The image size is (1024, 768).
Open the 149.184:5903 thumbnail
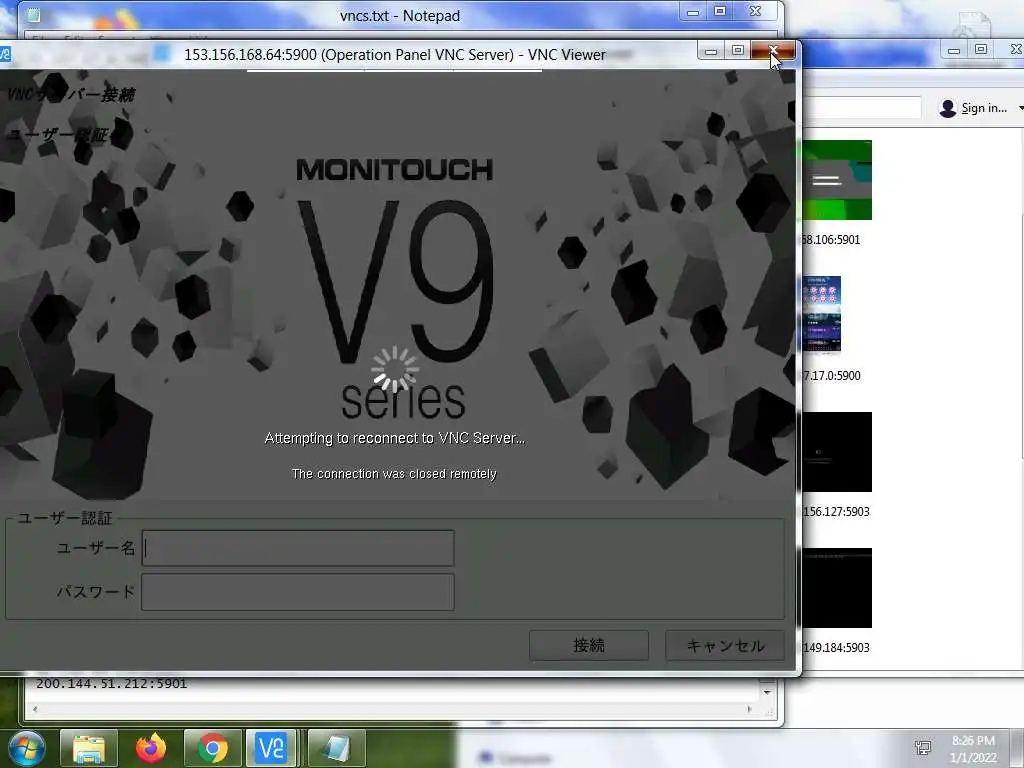click(837, 588)
